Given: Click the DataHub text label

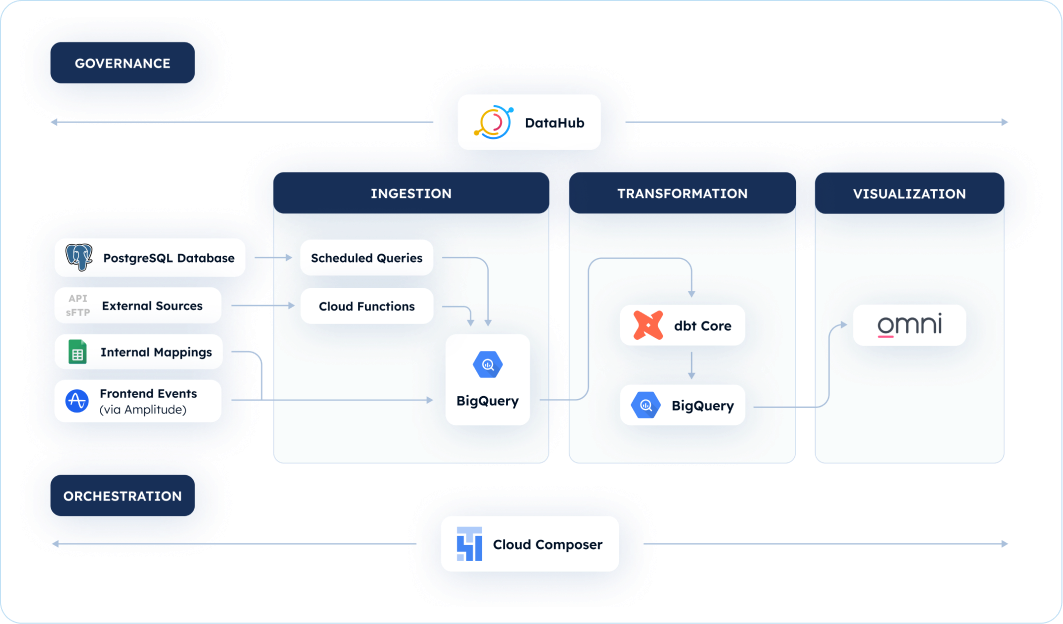Looking at the screenshot, I should tap(555, 123).
